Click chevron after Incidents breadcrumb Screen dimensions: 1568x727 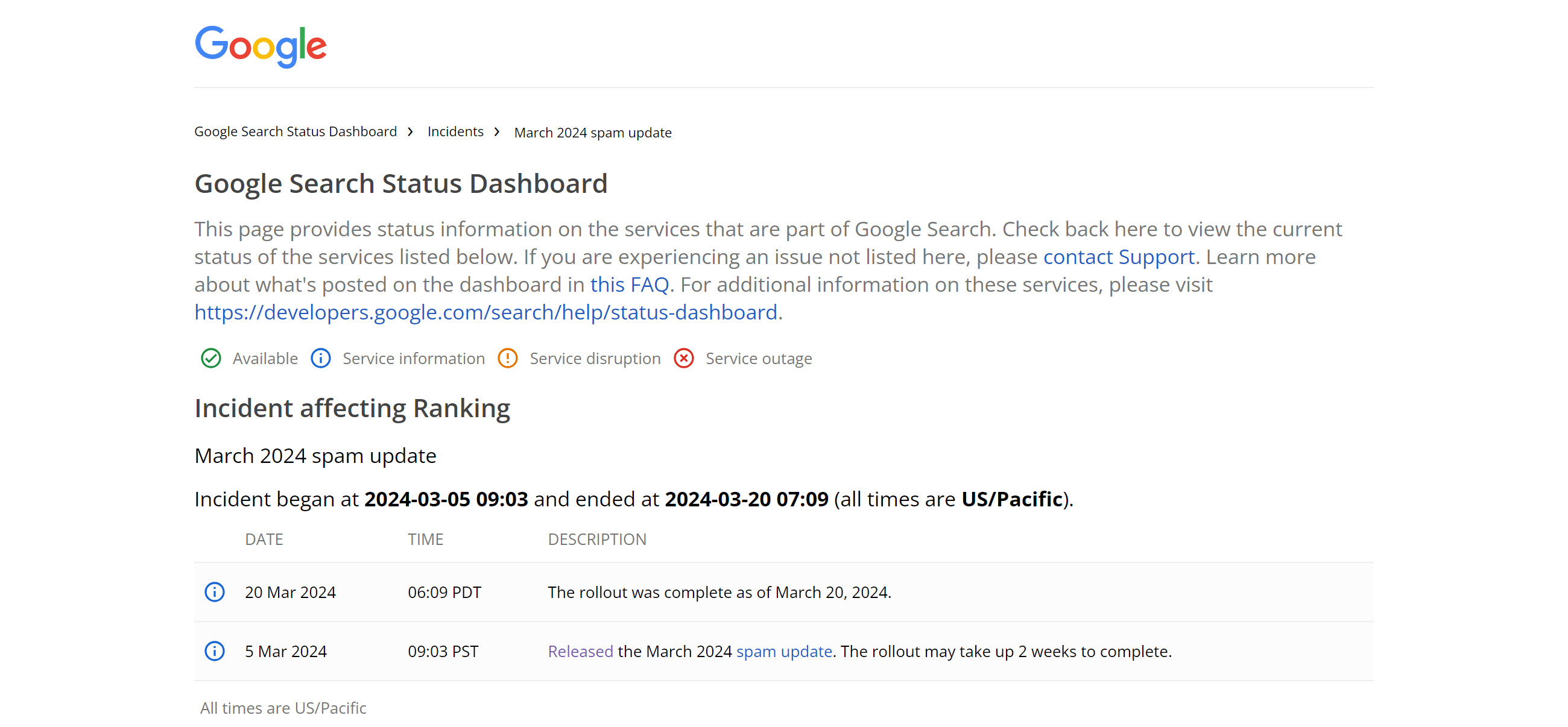tap(497, 131)
